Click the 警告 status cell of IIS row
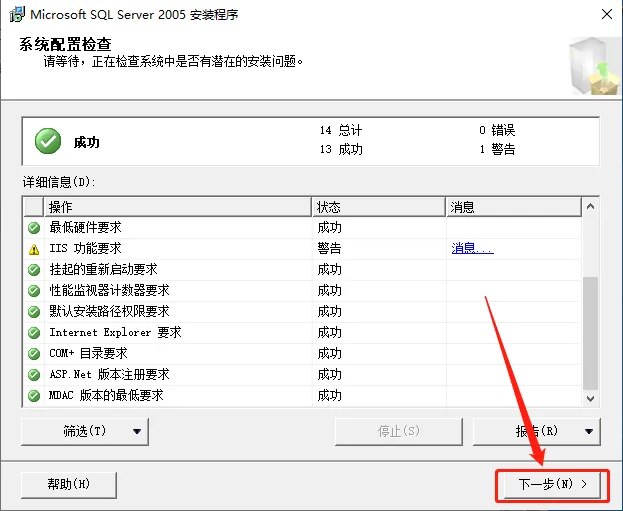 [329, 249]
